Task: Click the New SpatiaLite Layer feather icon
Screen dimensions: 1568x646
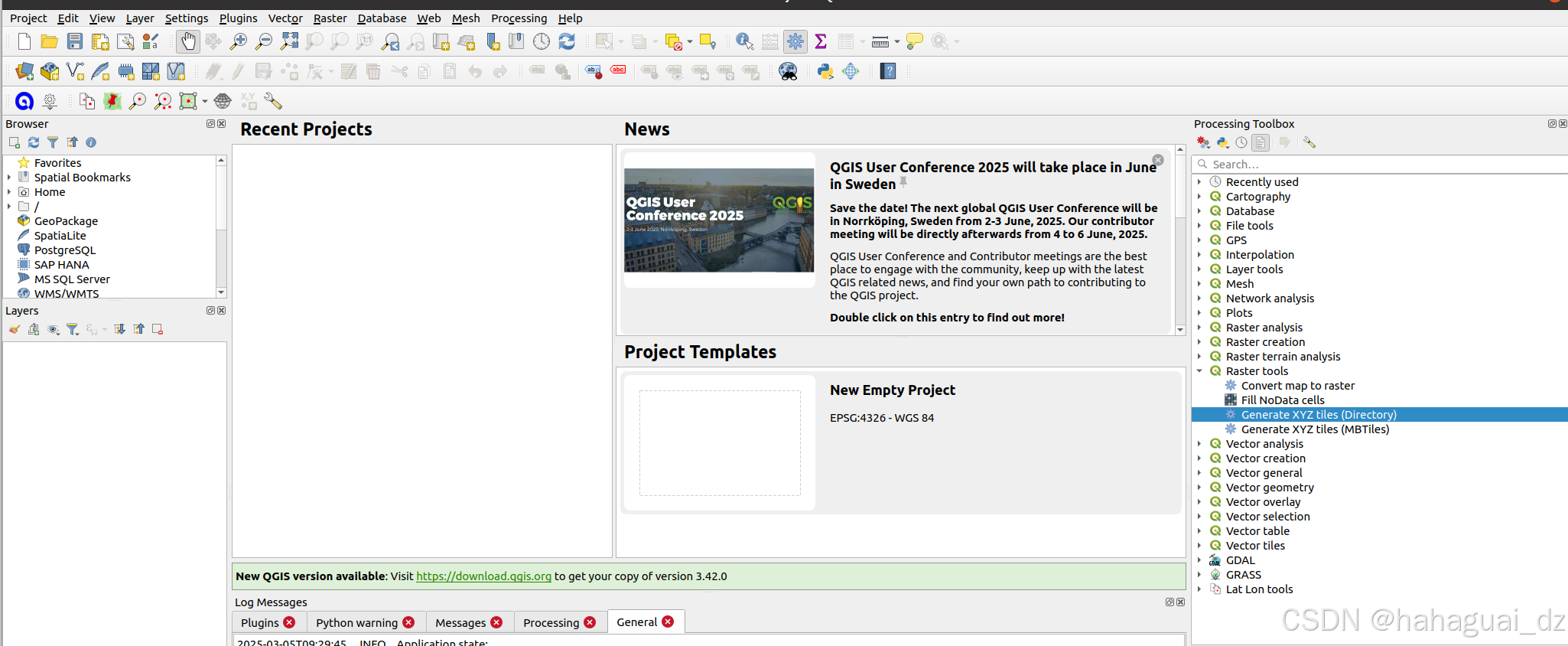Action: pyautogui.click(x=100, y=71)
